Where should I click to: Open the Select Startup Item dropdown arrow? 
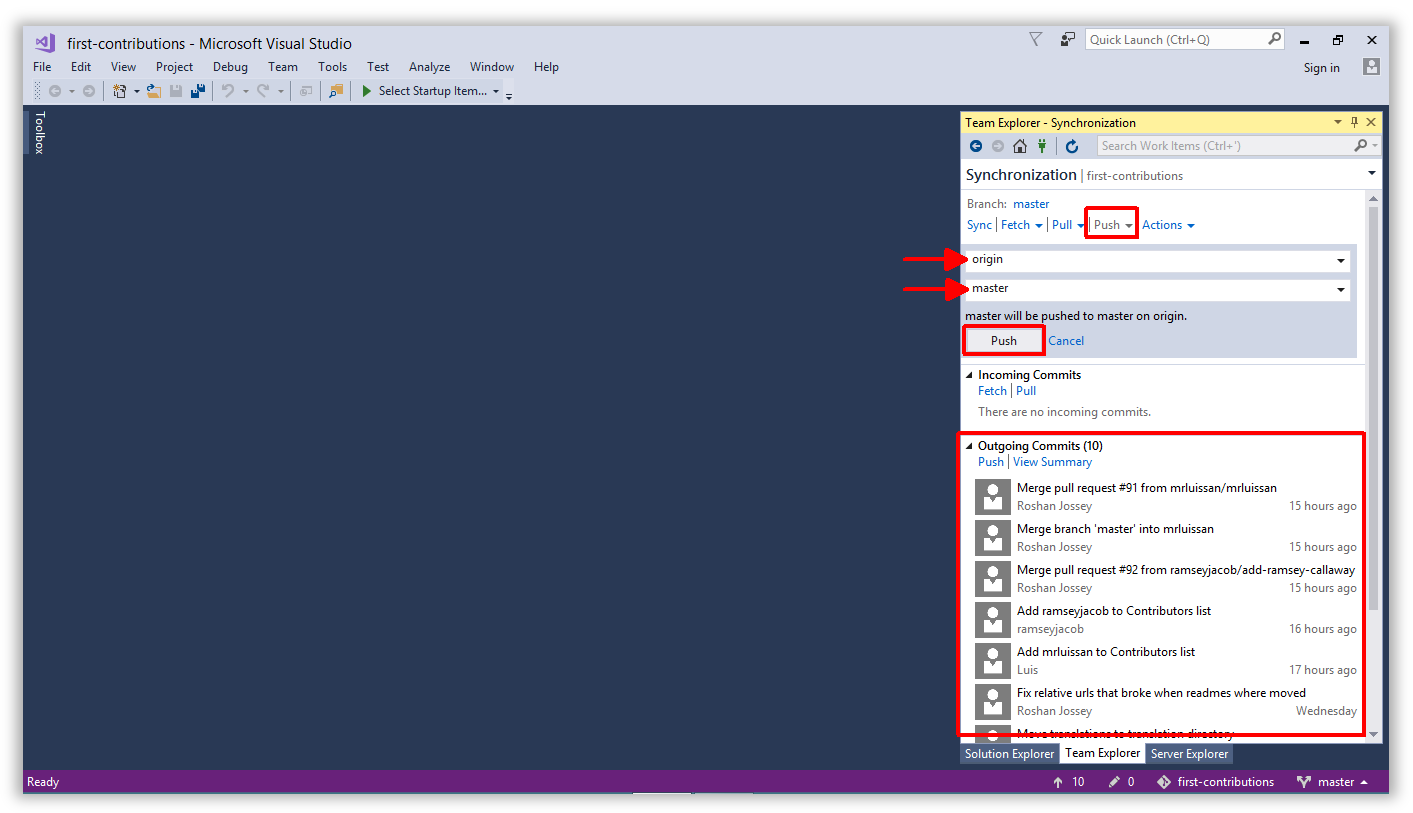[496, 91]
